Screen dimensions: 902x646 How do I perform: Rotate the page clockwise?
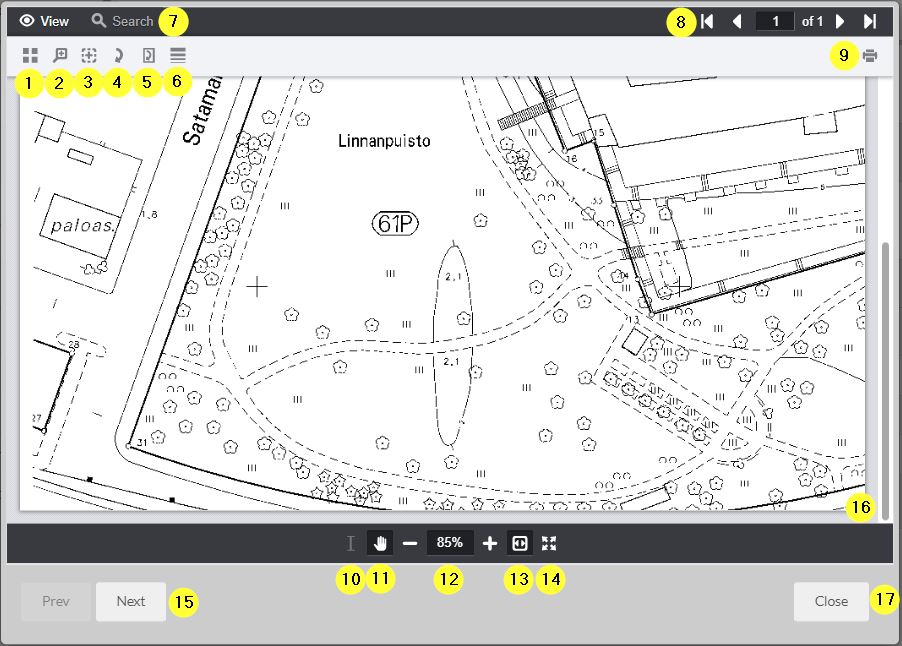146,55
